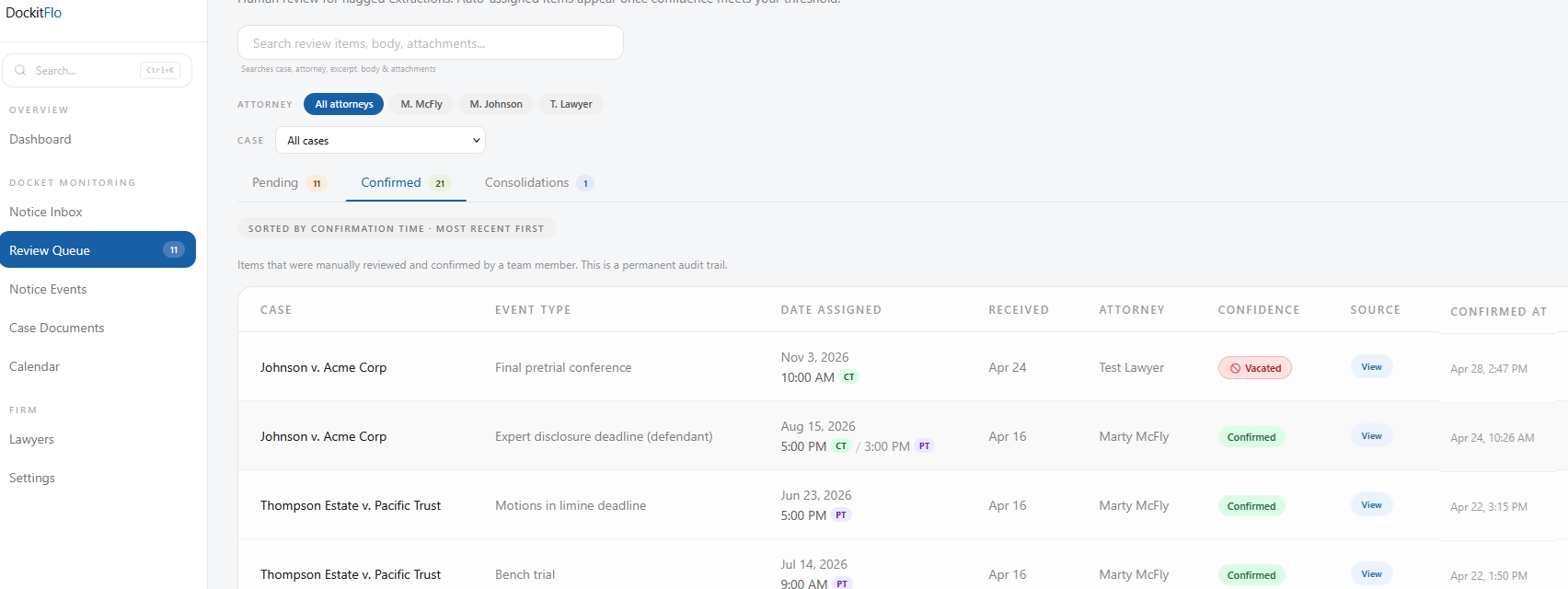The height and width of the screenshot is (589, 1568).
Task: Click Thompson Estate v. Pacific Trust Bench trial row
Action: pyautogui.click(x=351, y=574)
